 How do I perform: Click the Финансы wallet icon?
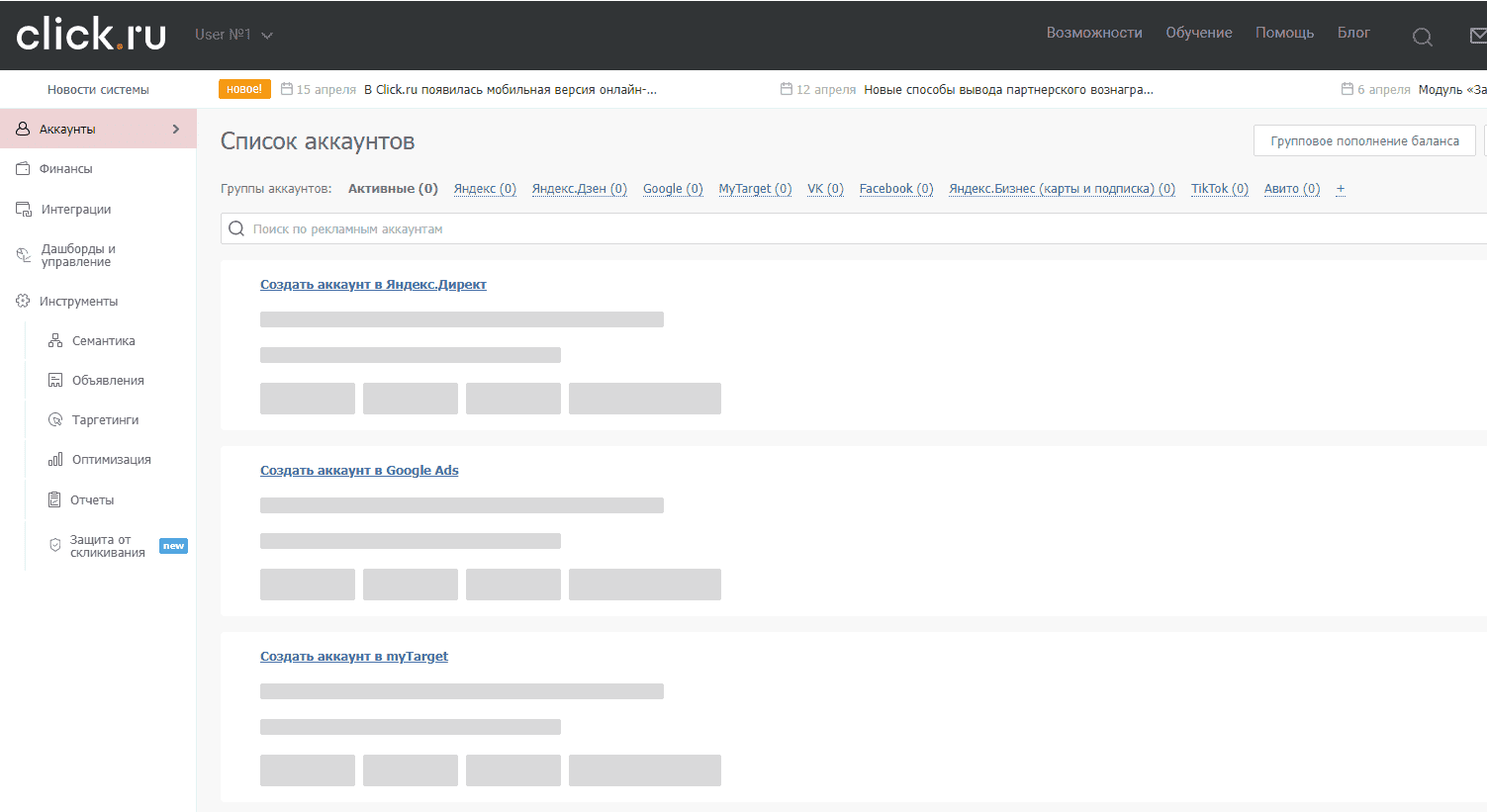(x=23, y=168)
